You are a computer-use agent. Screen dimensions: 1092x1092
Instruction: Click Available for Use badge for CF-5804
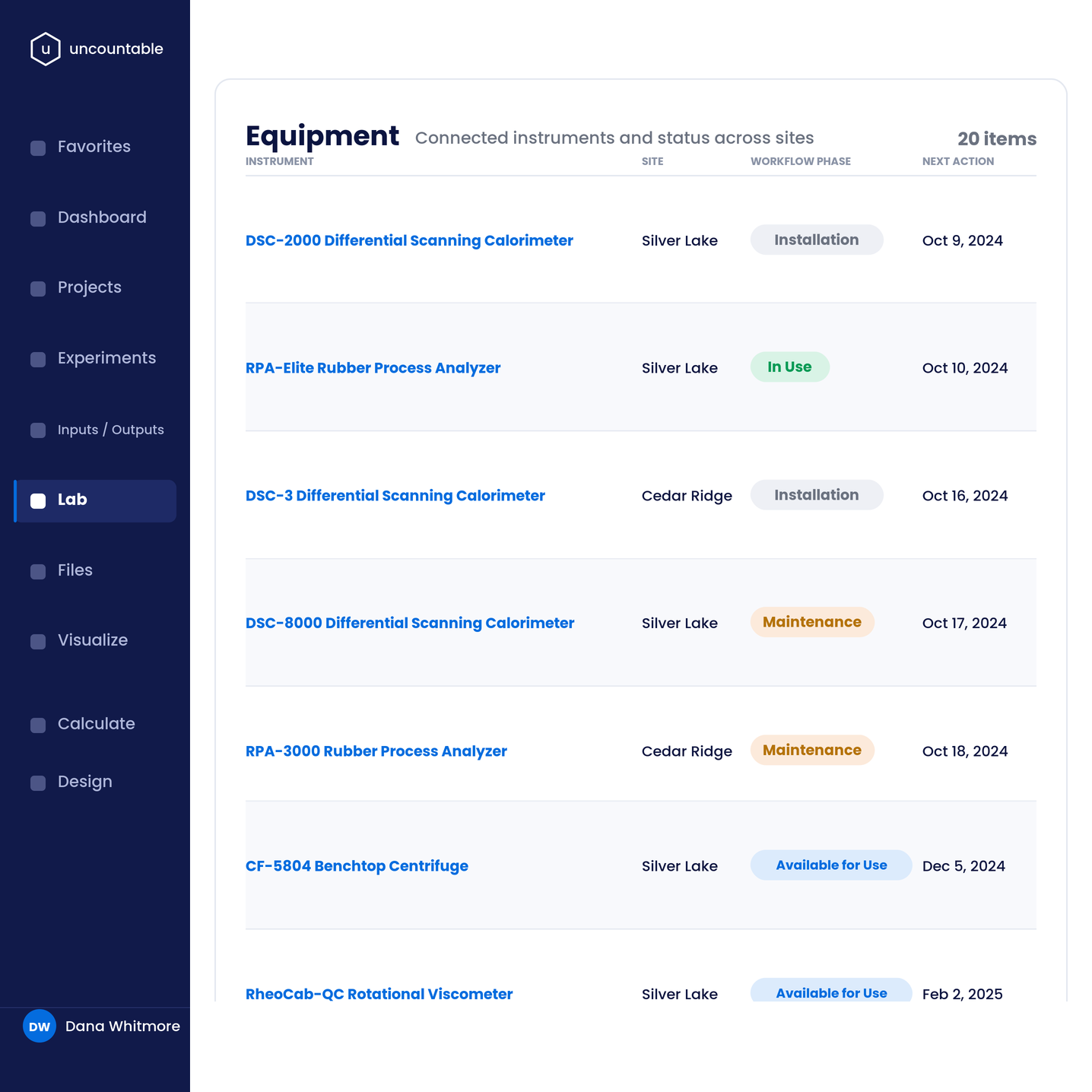(831, 865)
